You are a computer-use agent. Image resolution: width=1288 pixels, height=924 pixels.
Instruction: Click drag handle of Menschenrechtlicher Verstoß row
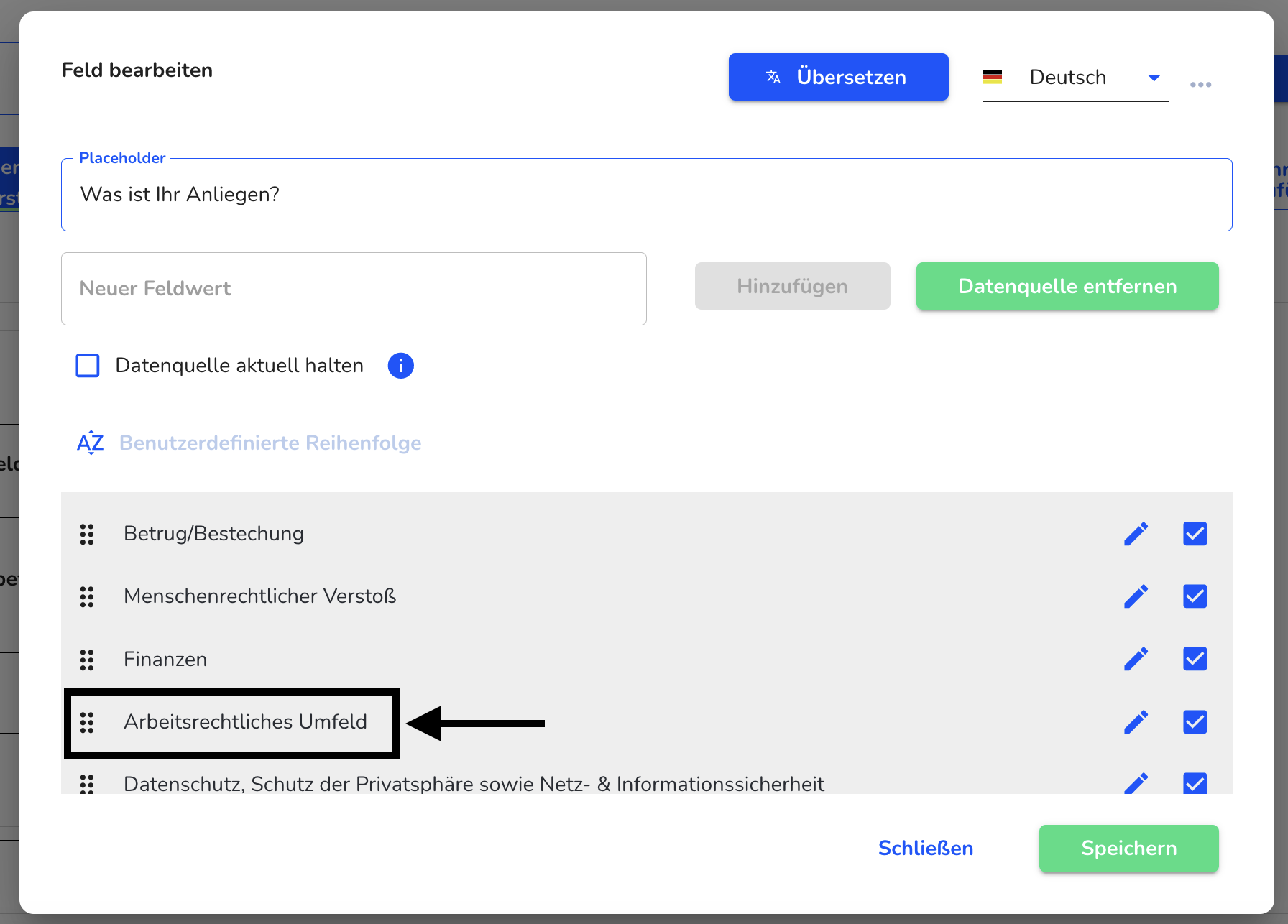(x=87, y=596)
